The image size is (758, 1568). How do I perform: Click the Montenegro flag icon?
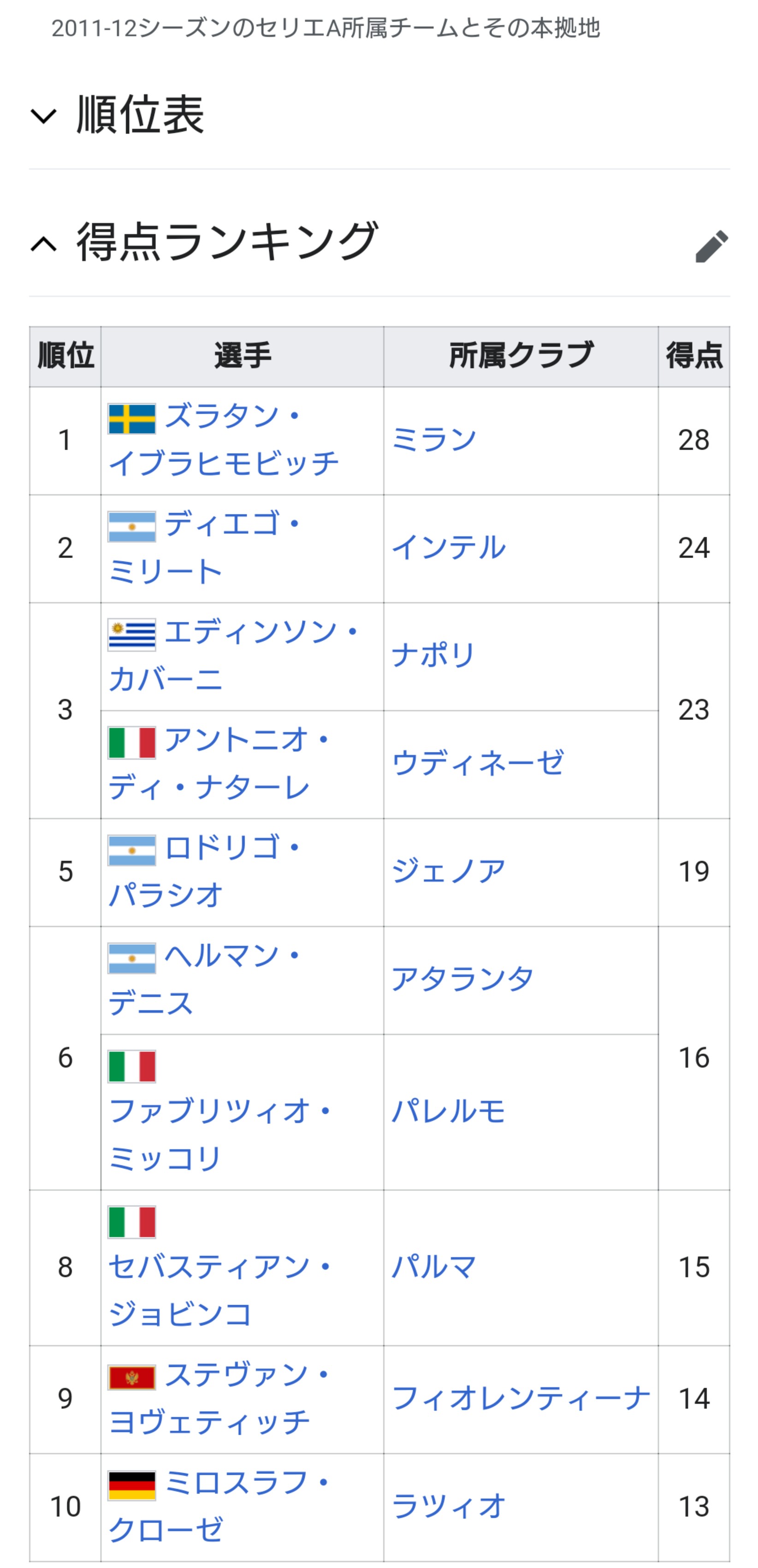tap(132, 1378)
